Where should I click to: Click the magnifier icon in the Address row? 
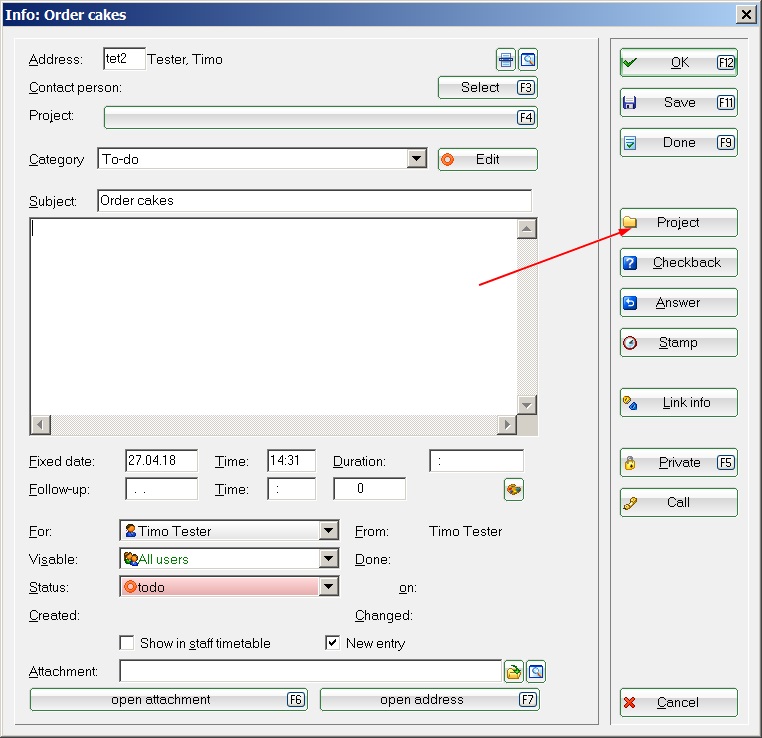(x=528, y=60)
